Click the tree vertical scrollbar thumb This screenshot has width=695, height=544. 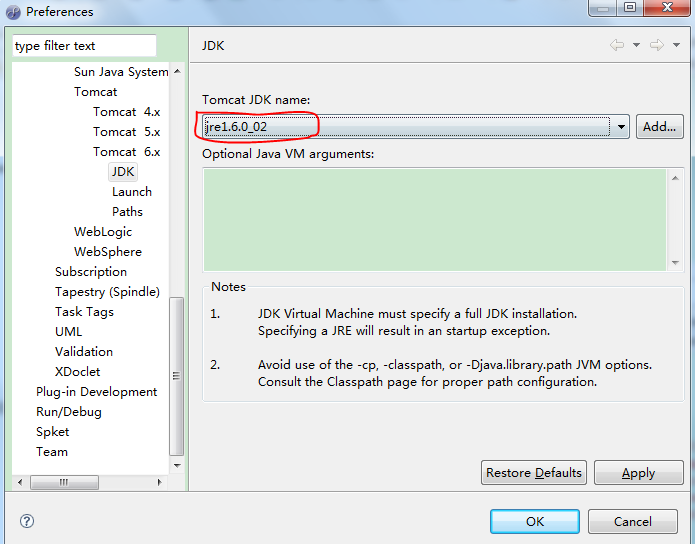(177, 376)
